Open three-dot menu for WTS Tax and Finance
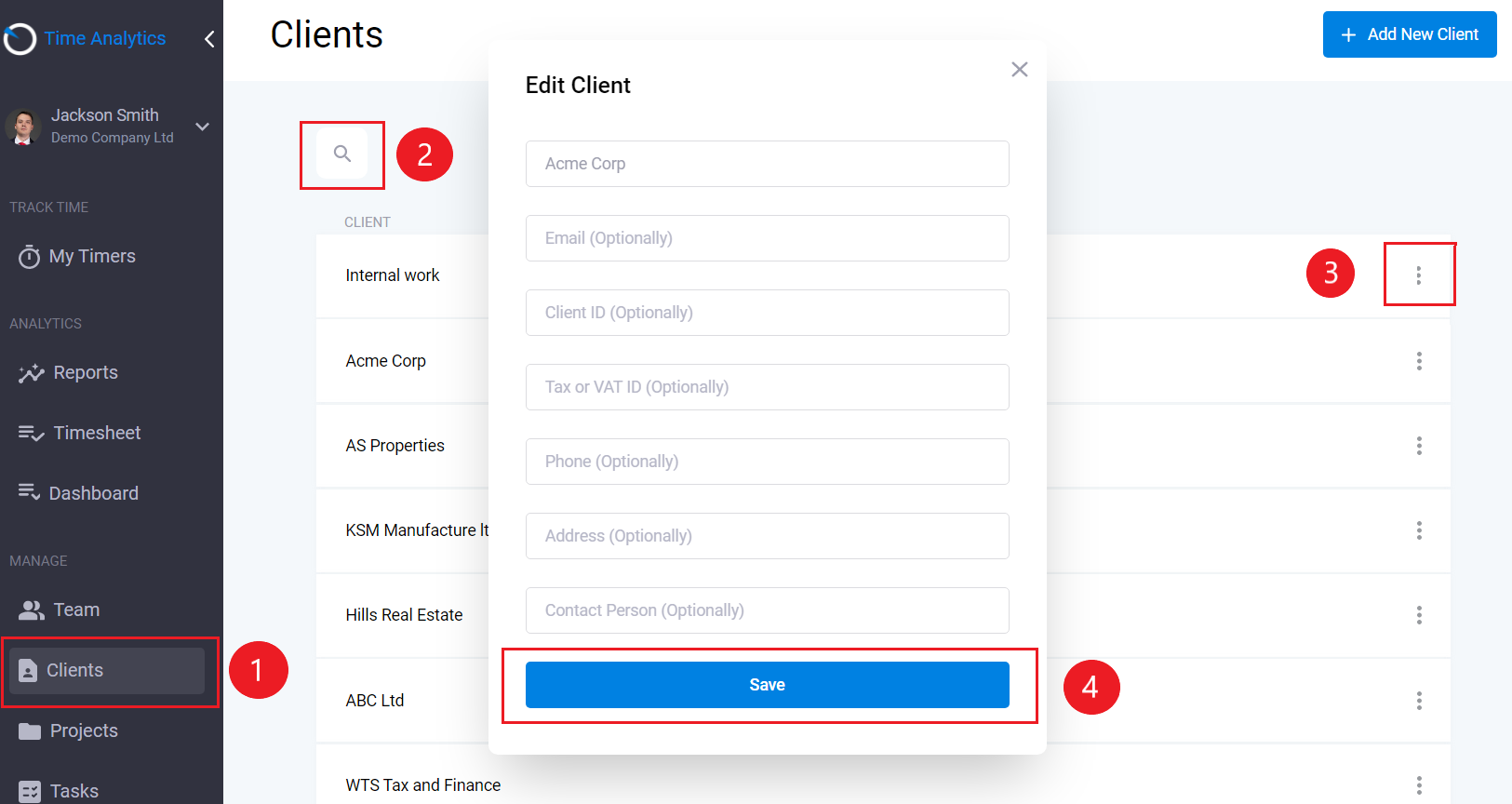 [x=1419, y=785]
